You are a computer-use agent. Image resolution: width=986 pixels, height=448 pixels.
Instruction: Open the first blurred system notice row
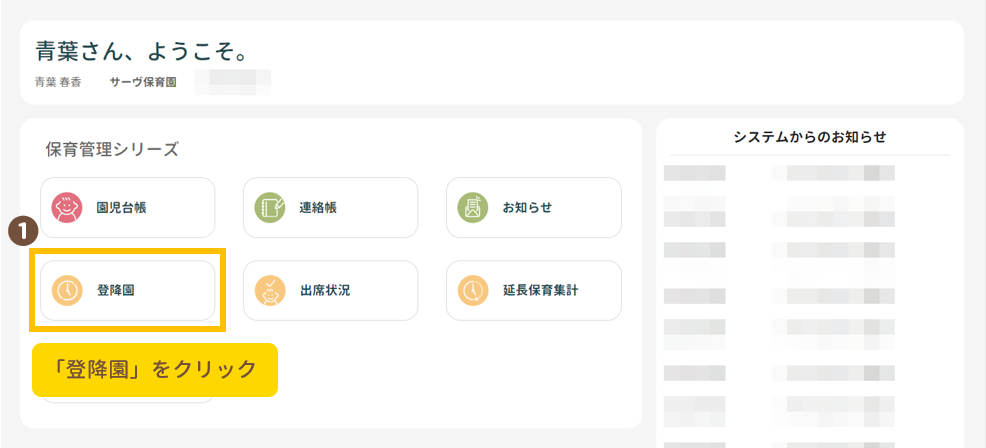point(780,173)
